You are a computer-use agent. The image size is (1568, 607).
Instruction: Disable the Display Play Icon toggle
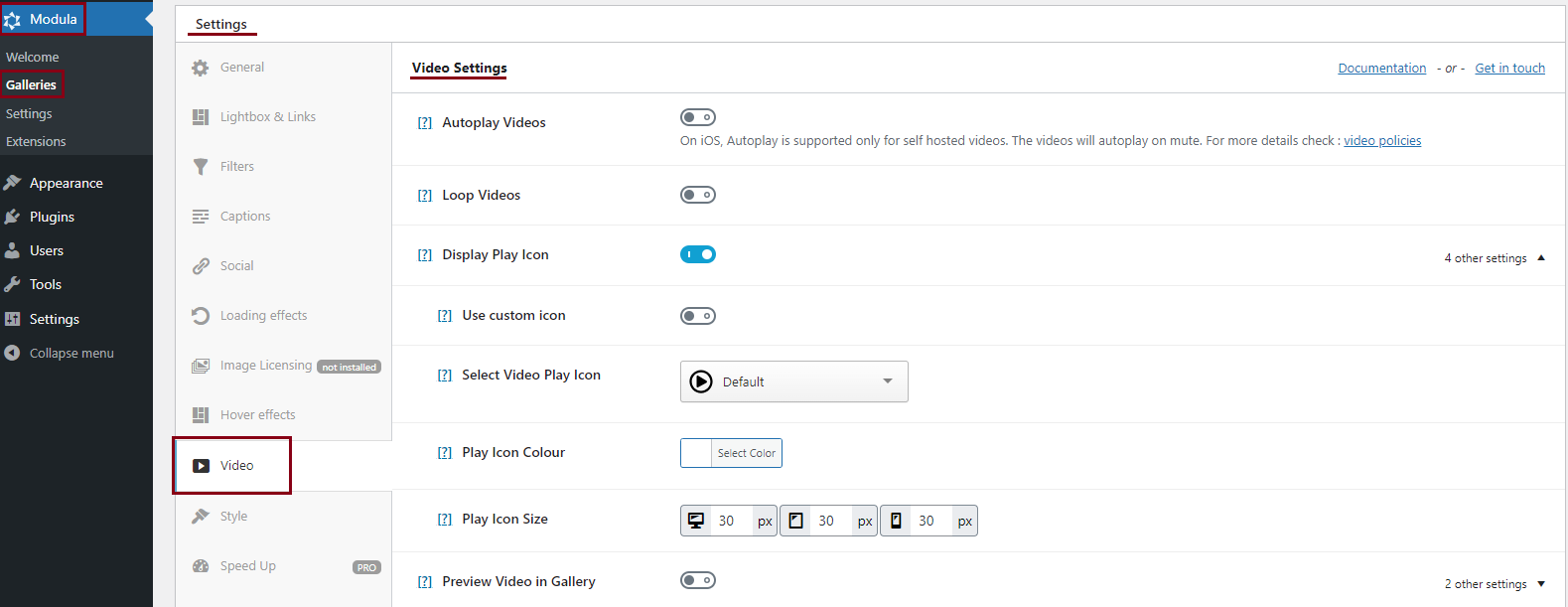click(x=697, y=254)
